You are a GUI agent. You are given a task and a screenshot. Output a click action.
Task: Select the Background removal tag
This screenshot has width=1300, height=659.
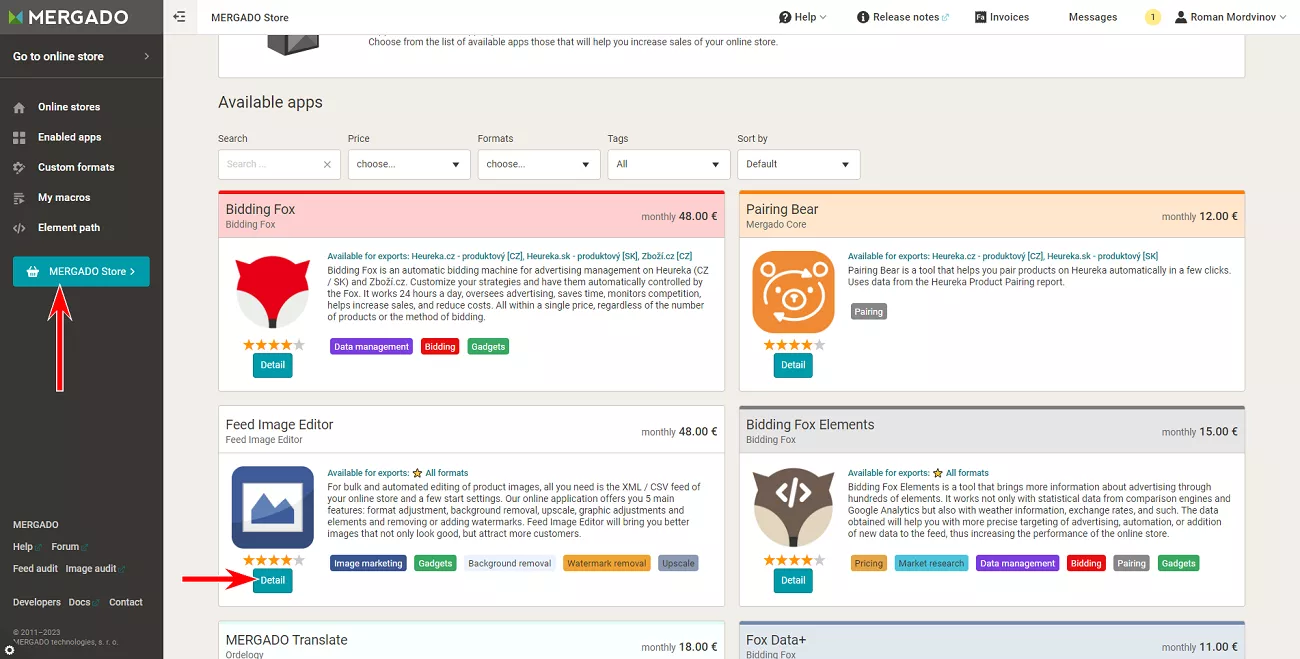[x=510, y=563]
